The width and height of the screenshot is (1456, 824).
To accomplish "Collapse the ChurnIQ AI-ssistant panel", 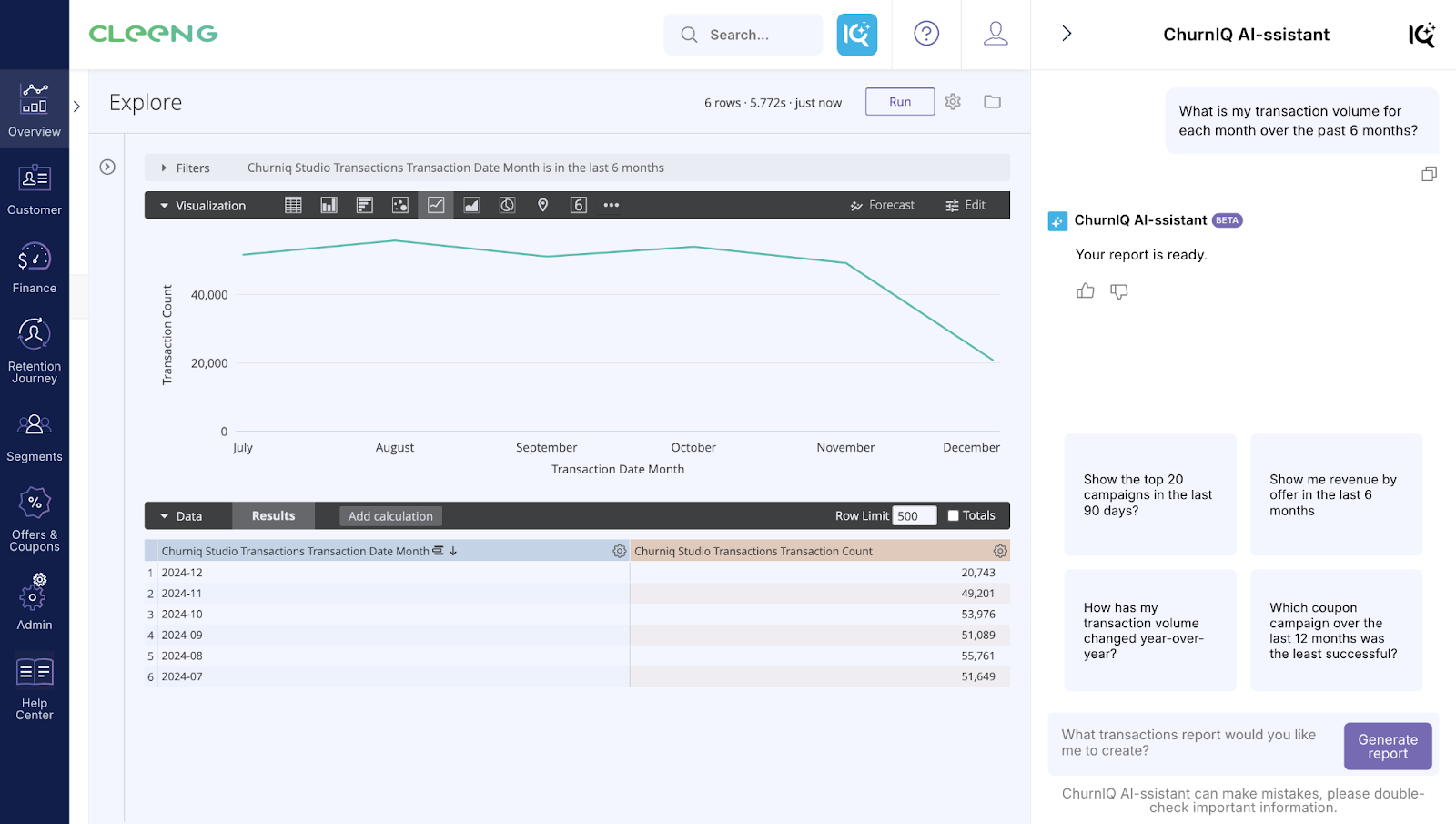I will pos(1067,34).
